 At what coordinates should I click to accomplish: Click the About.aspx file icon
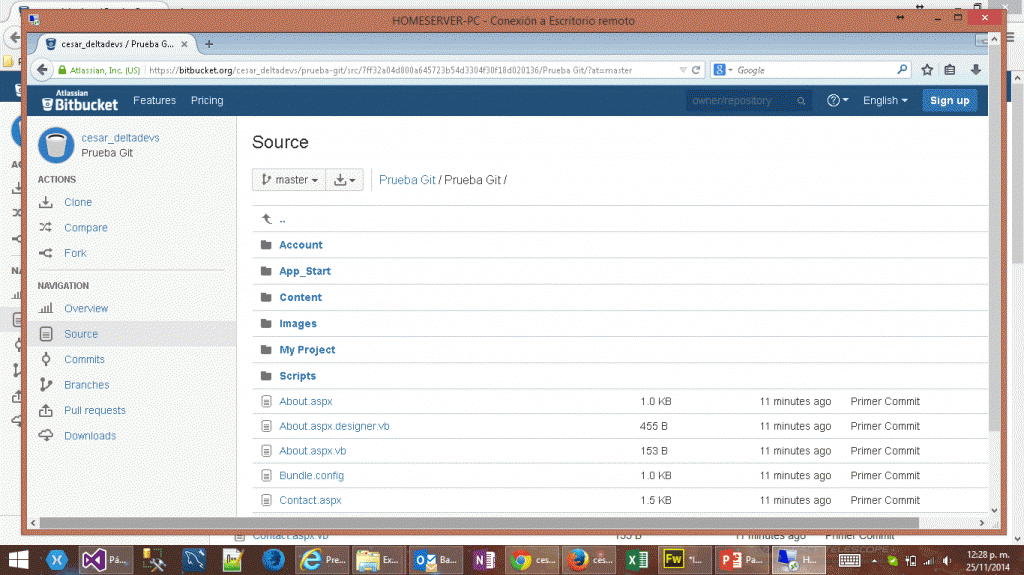pos(266,401)
